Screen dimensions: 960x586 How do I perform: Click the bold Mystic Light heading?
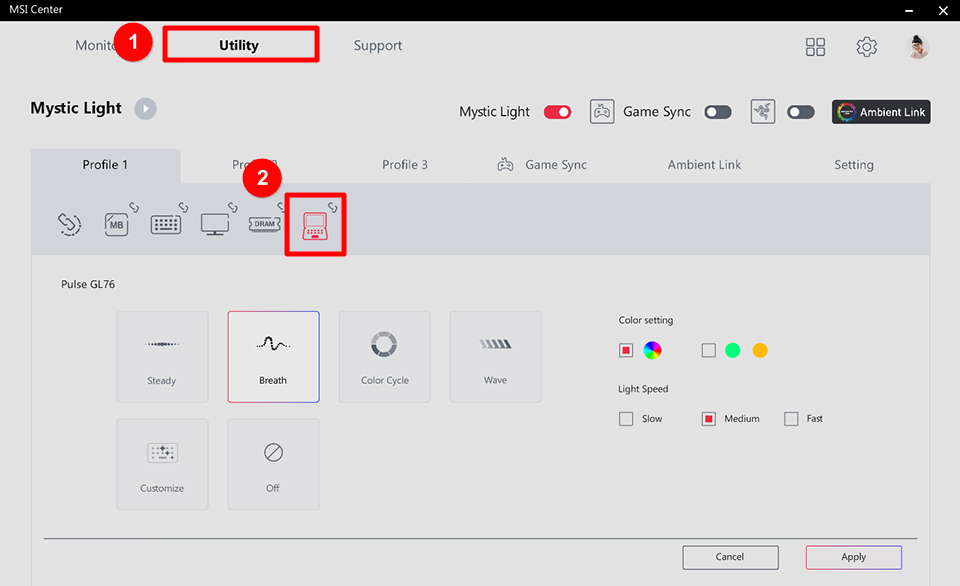pos(76,108)
